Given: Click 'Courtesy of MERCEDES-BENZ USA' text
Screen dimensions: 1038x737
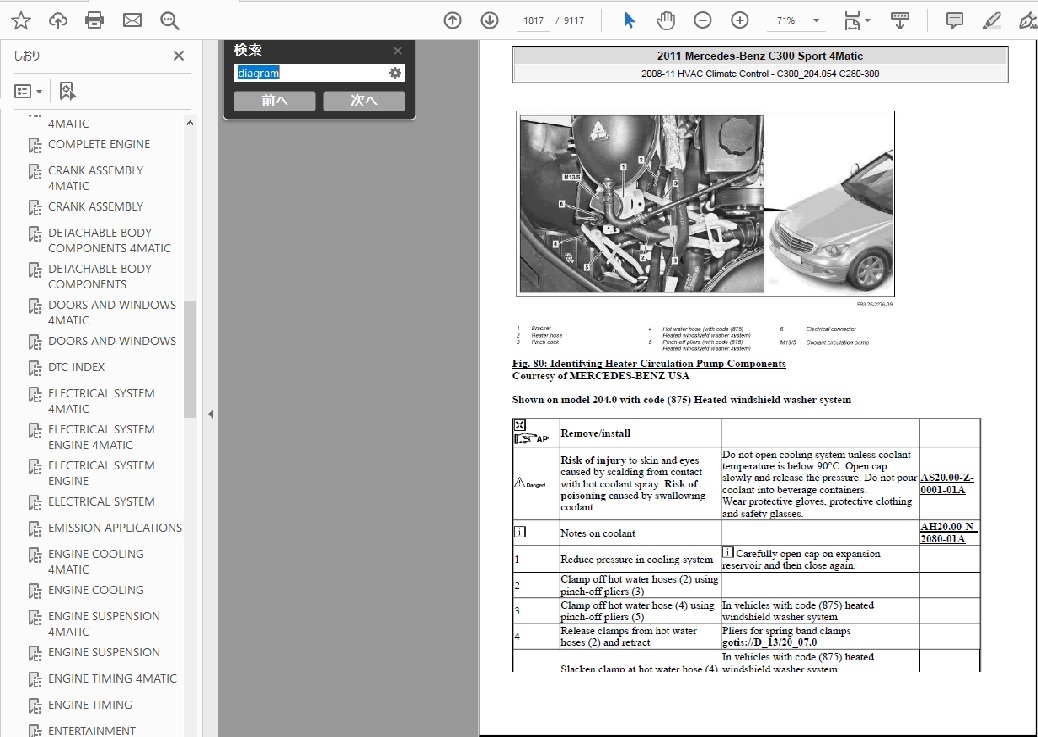Looking at the screenshot, I should [600, 375].
